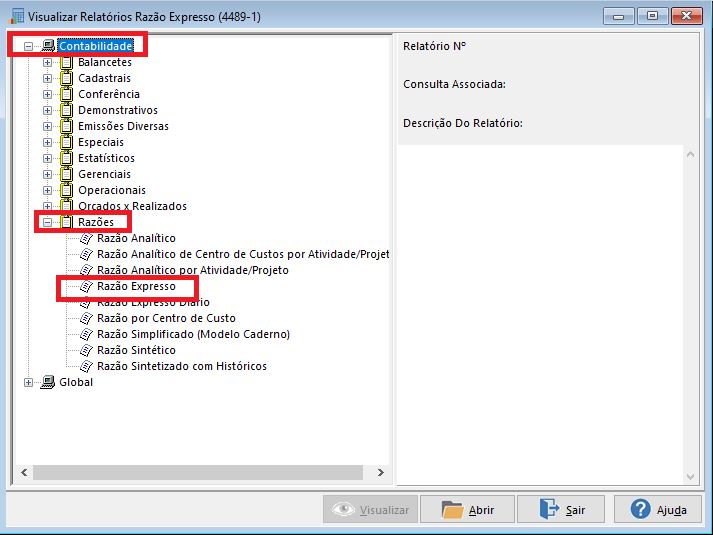Expand the Cadastrais node

click(47, 78)
